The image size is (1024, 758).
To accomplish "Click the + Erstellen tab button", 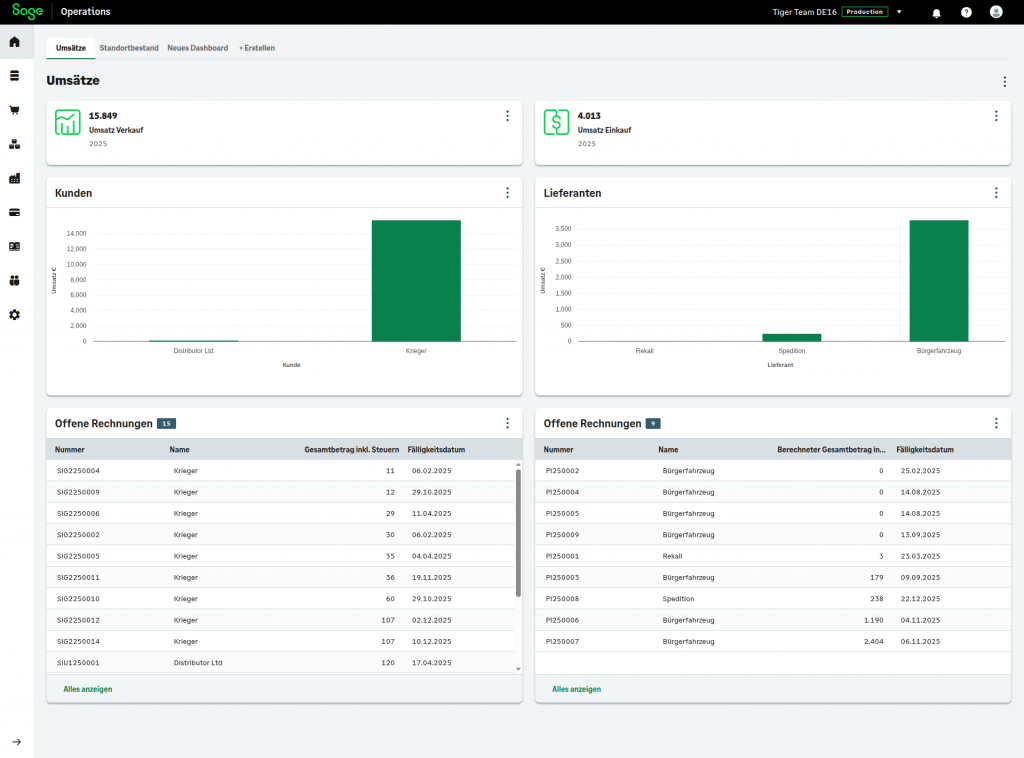I will click(x=257, y=48).
